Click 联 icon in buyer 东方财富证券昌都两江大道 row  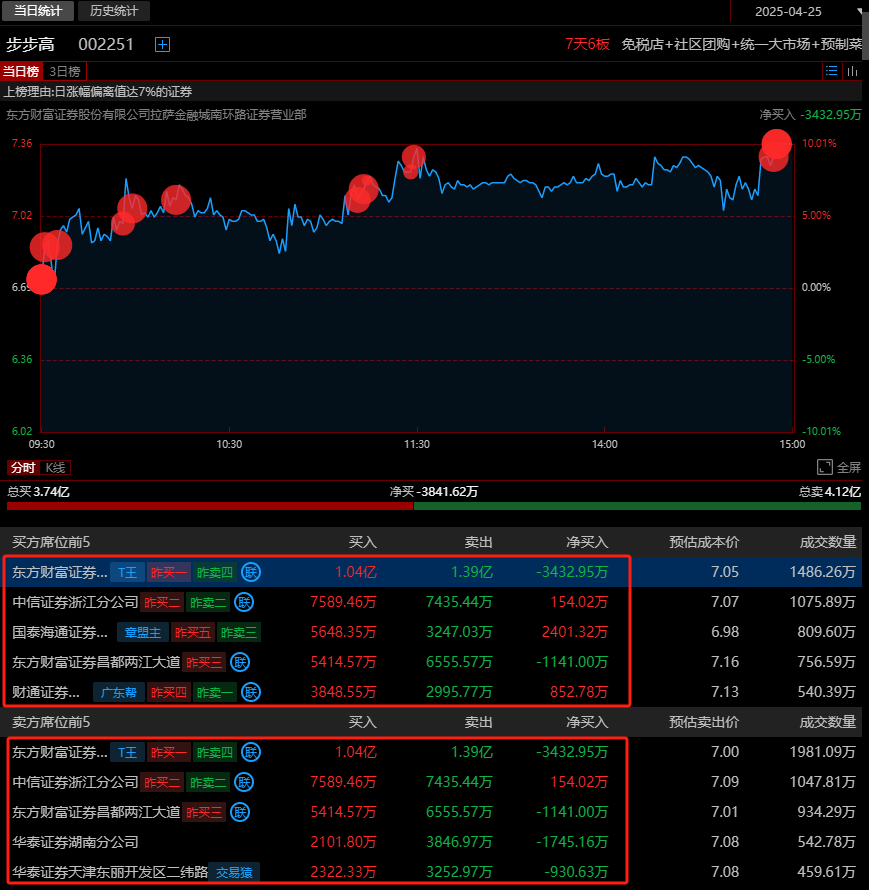coord(240,662)
